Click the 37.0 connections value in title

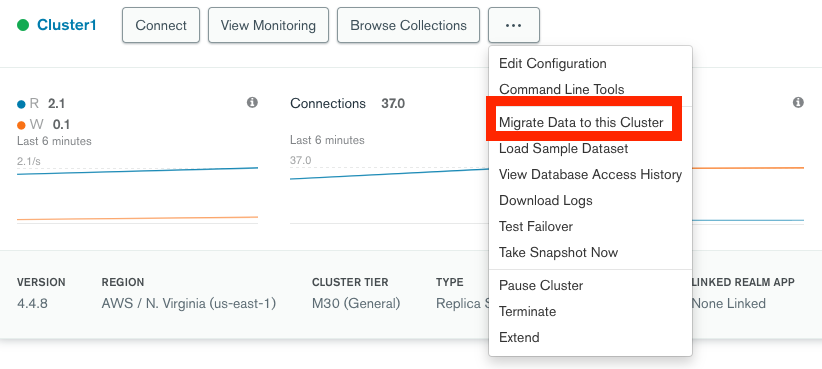click(x=393, y=104)
